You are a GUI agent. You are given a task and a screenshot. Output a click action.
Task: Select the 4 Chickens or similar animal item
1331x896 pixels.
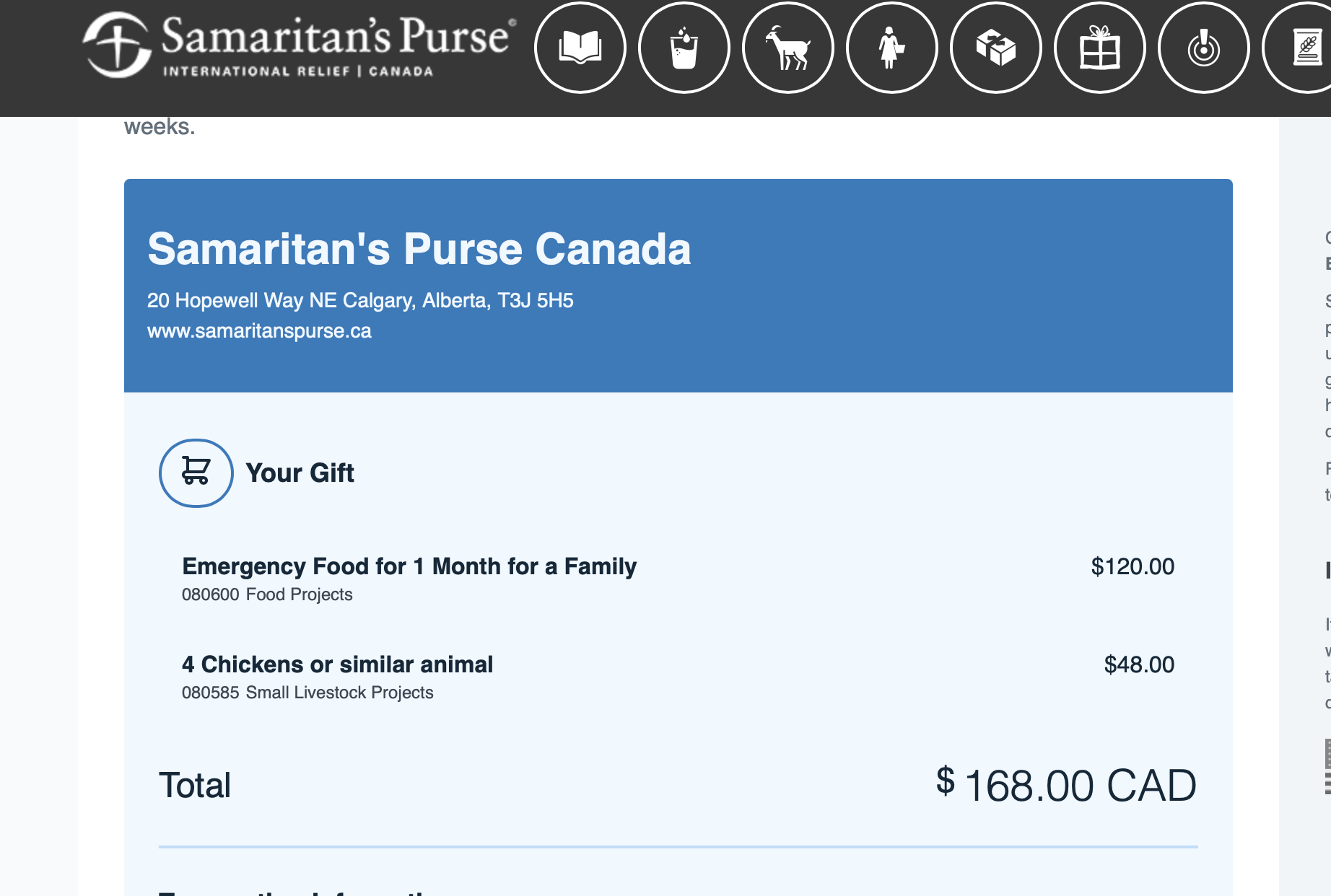337,664
